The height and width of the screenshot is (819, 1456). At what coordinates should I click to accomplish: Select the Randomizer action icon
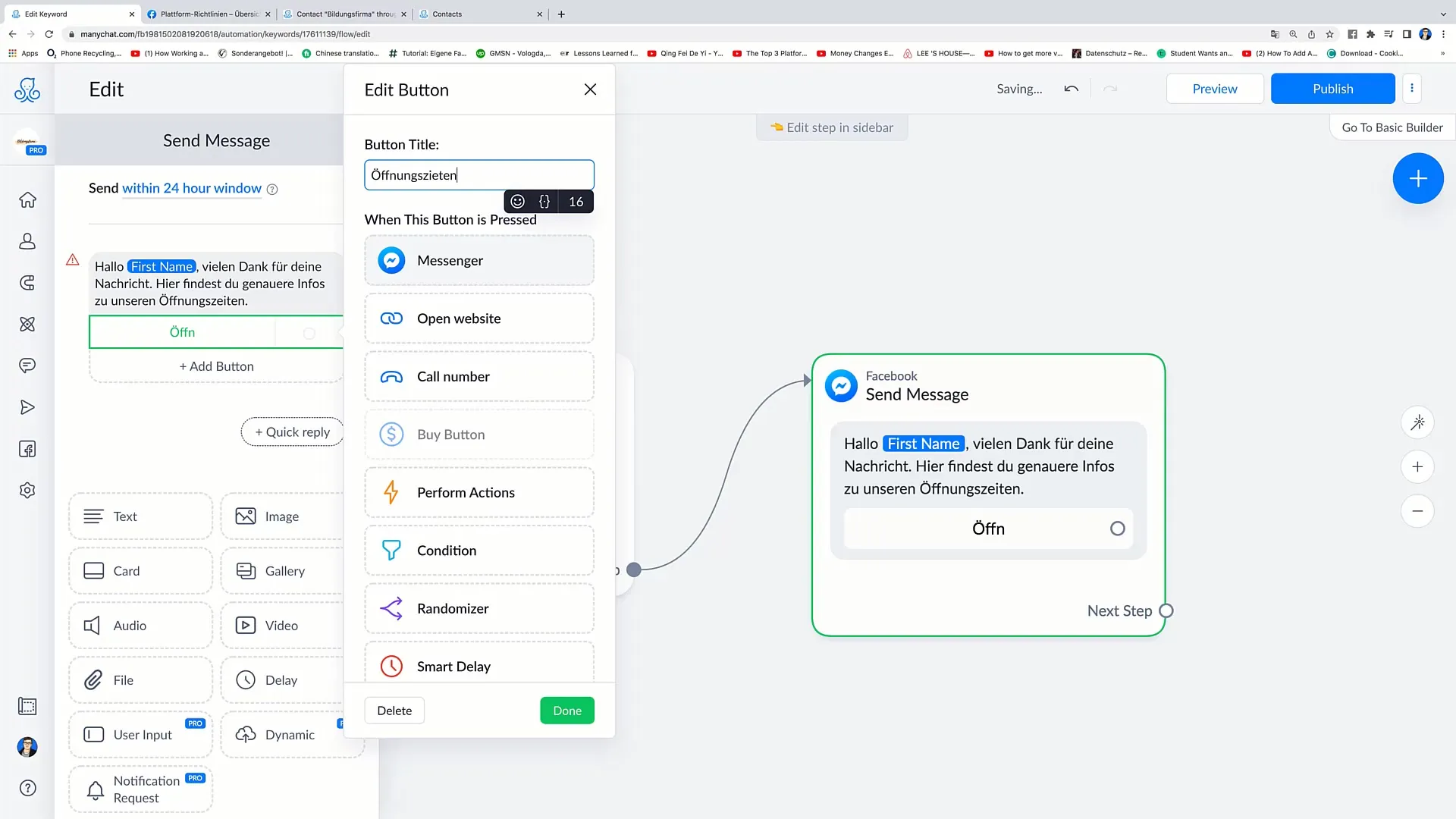pyautogui.click(x=391, y=608)
